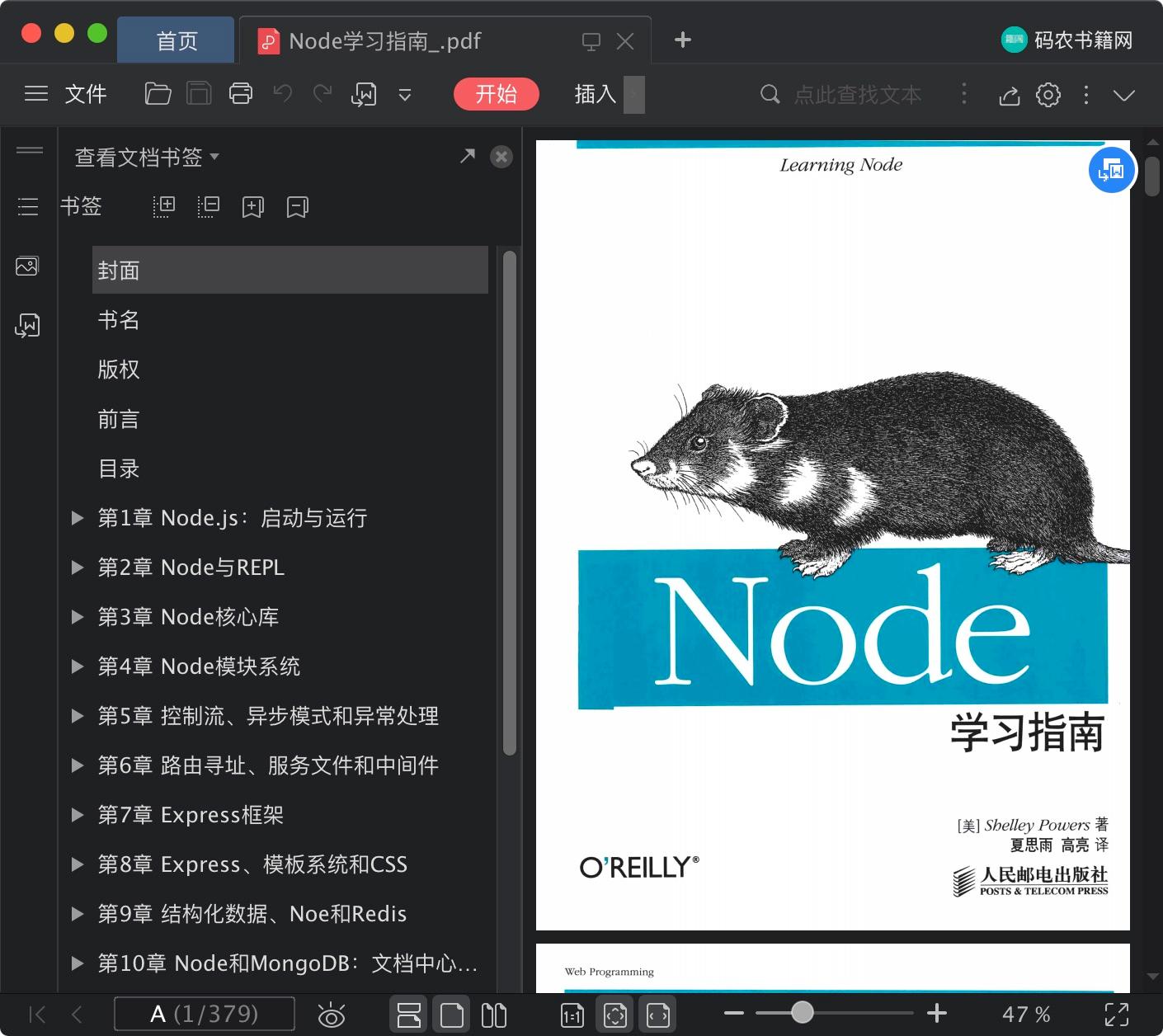
Task: Switch to the 插入 ribbon tab
Action: [x=596, y=94]
